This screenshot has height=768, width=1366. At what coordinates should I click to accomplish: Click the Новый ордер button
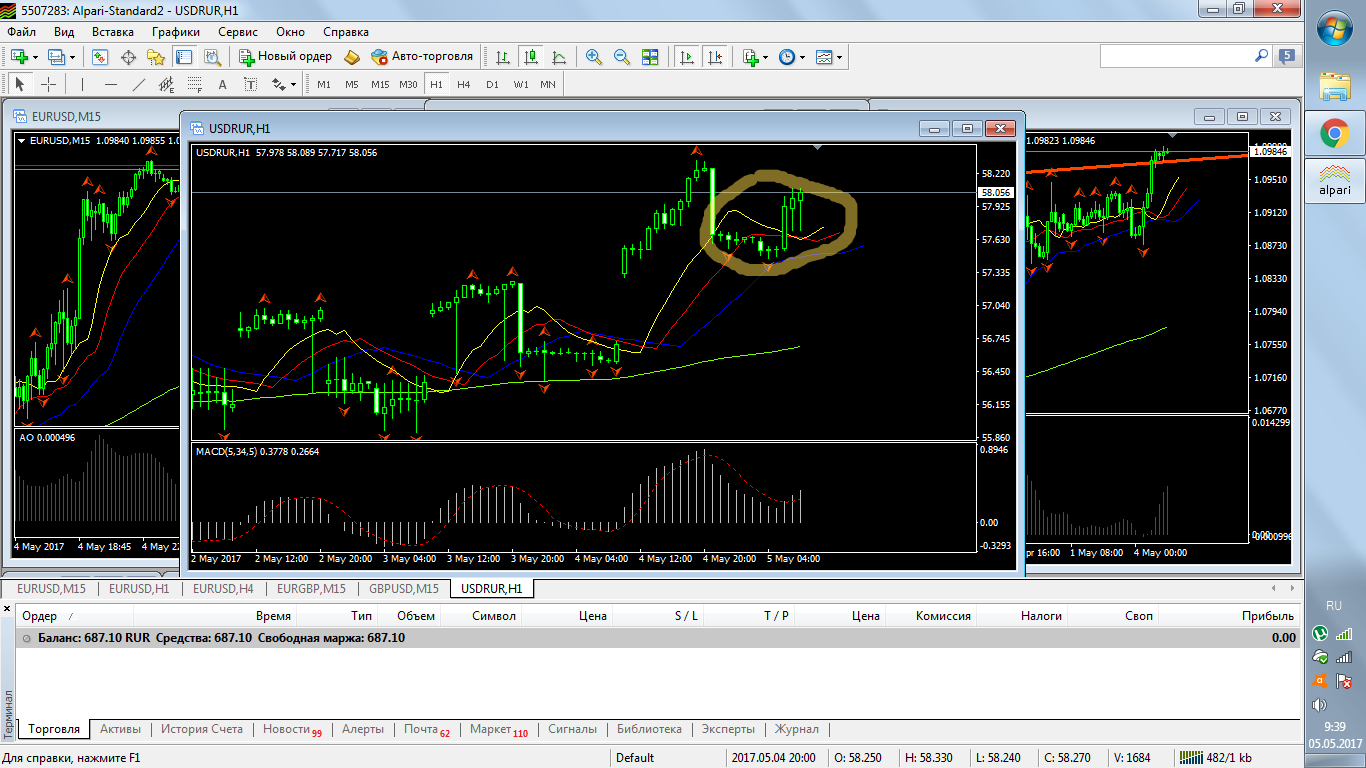[x=285, y=57]
